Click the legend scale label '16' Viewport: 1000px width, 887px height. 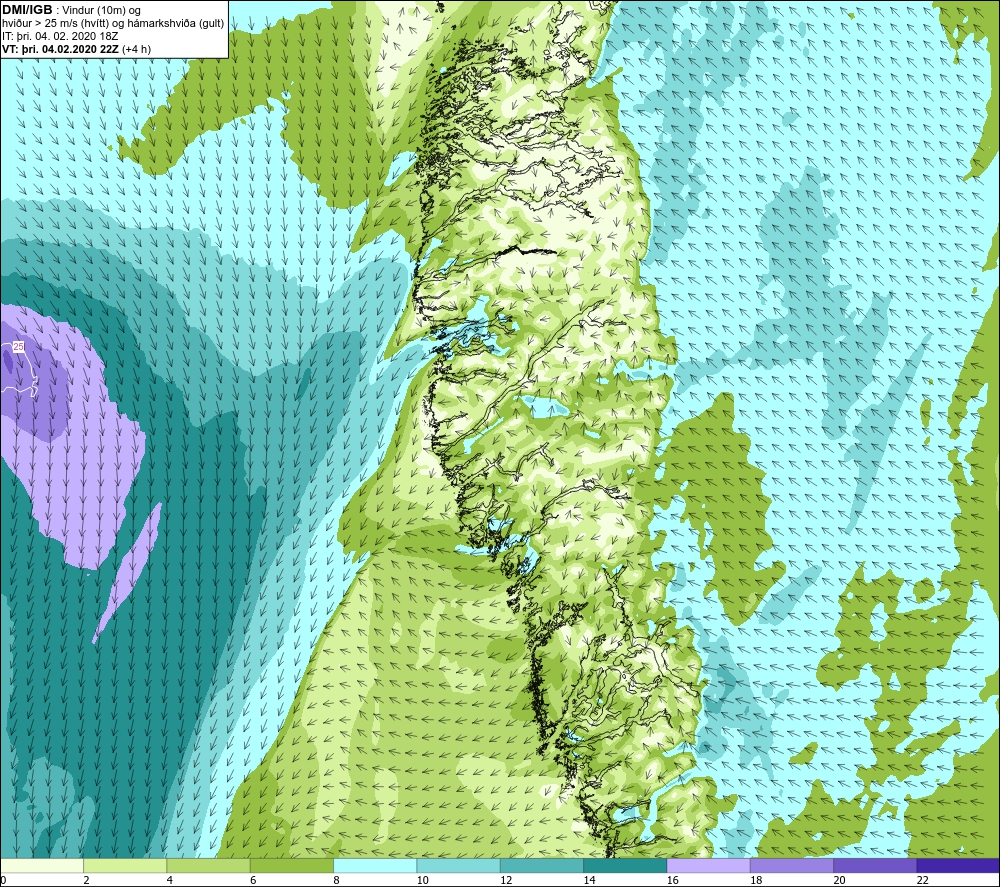673,880
